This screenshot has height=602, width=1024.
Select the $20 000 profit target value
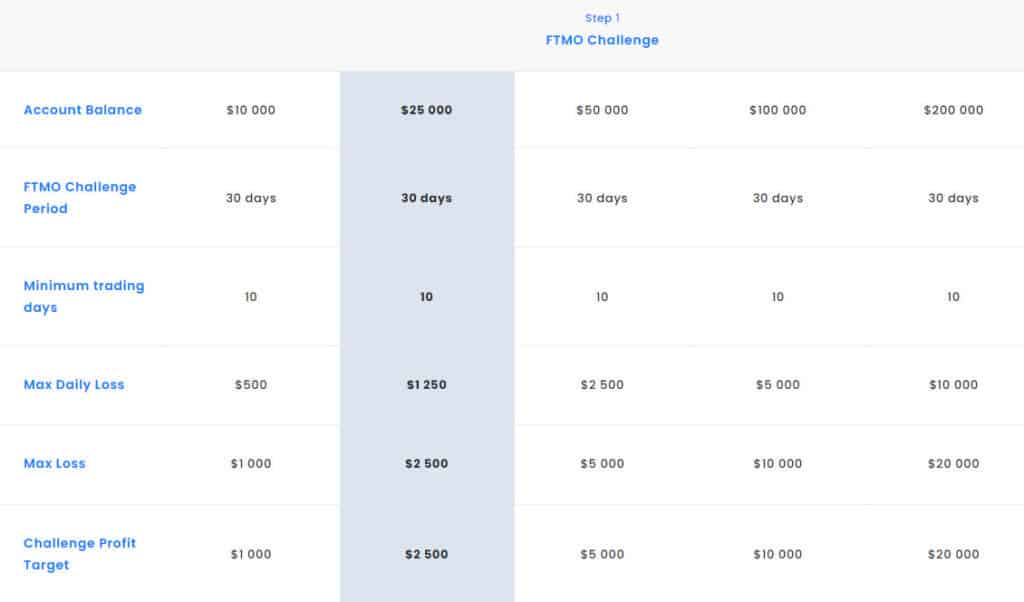[953, 554]
